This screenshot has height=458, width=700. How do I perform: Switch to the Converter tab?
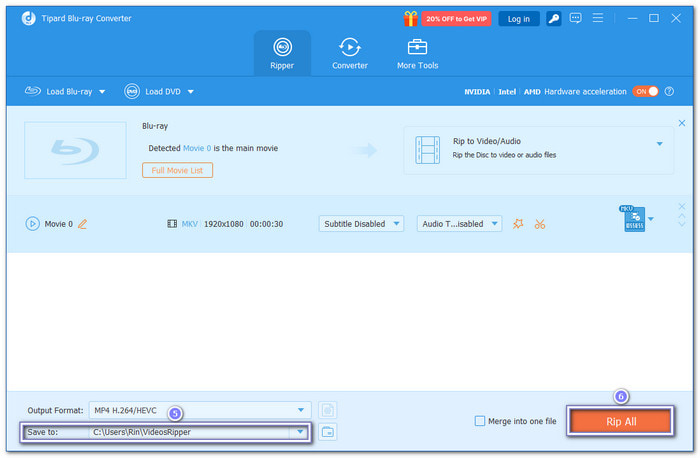[x=350, y=54]
